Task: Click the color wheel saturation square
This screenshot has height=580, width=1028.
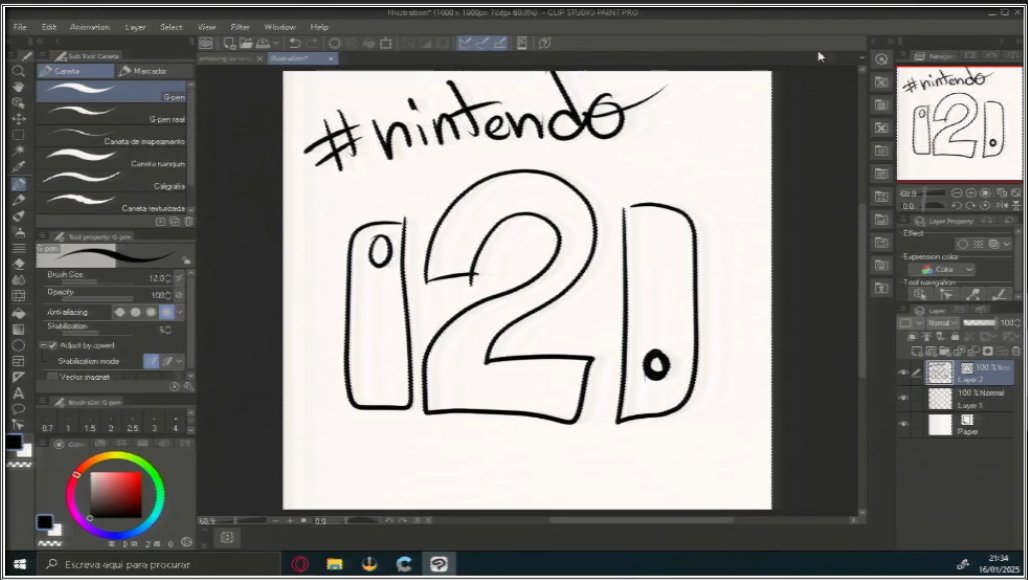Action: 115,495
